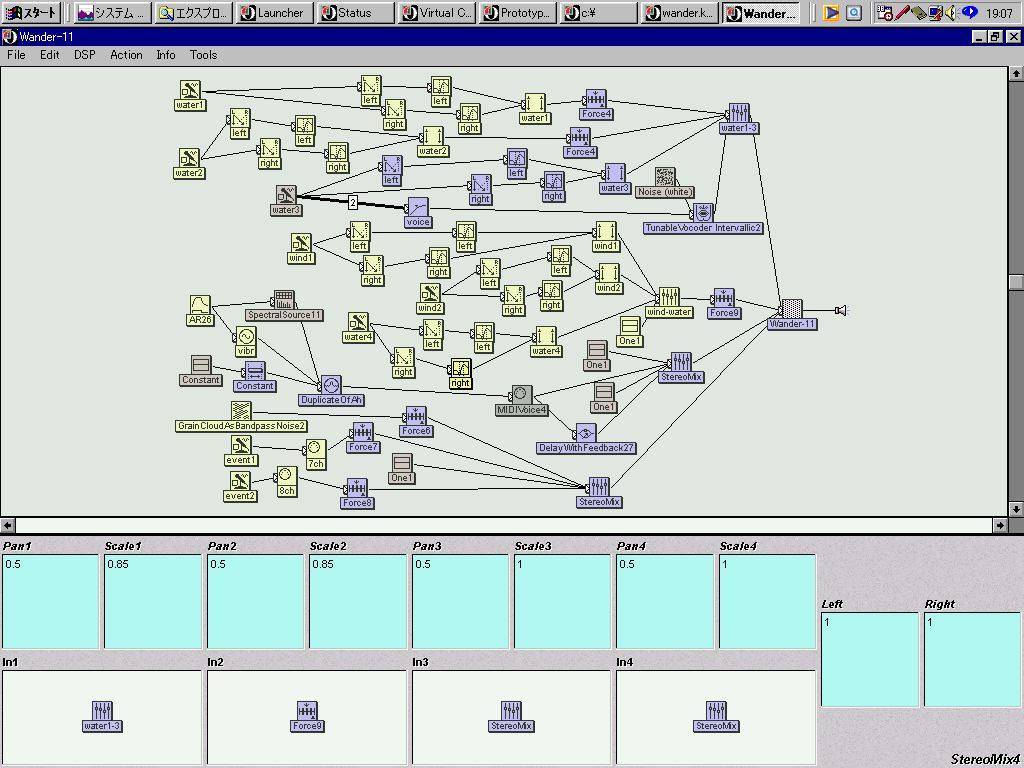Click the 7ch channelizer node
Viewport: 1024px width, 768px height.
click(x=315, y=455)
